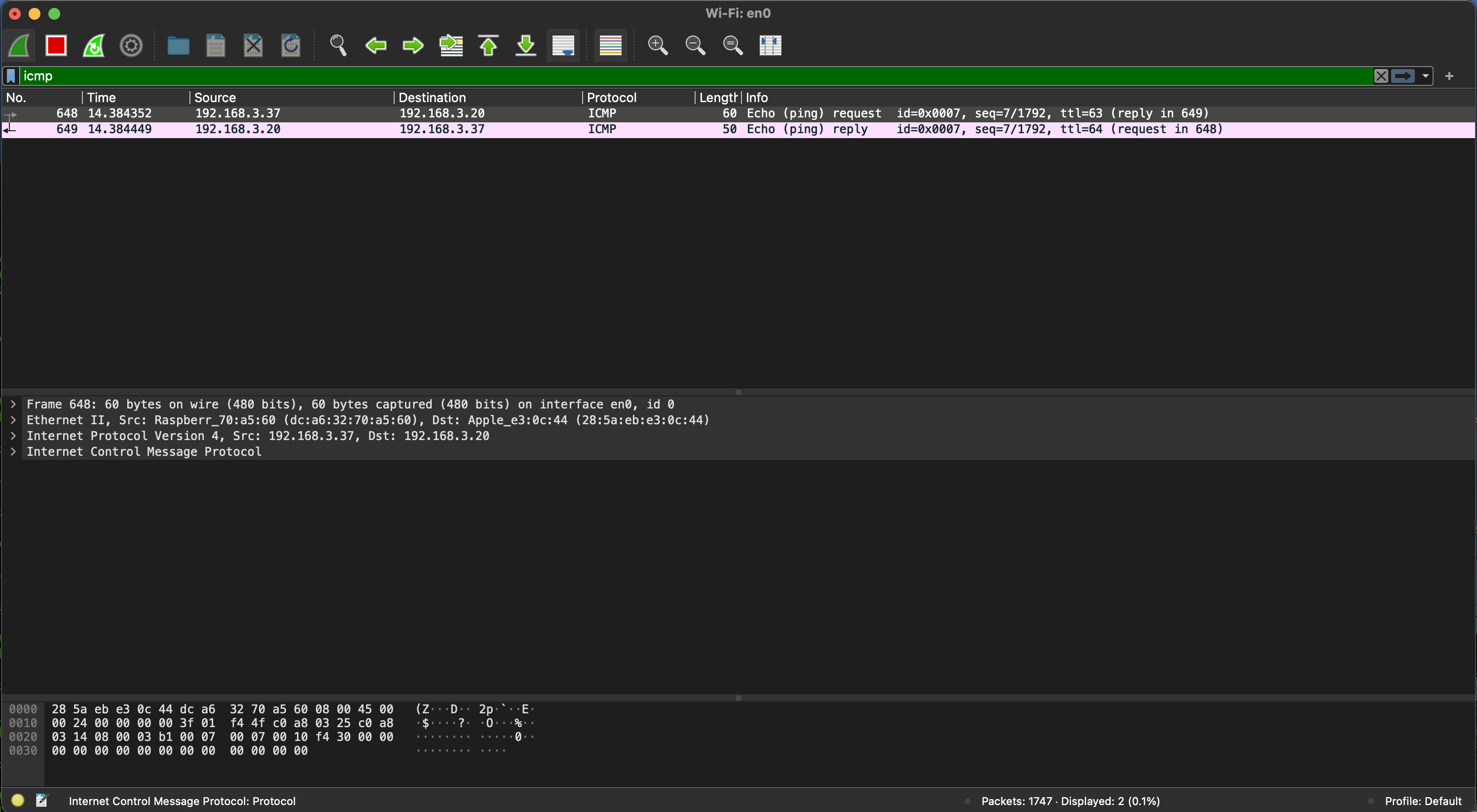Open the display filter history dropdown
This screenshot has width=1477, height=812.
click(x=1425, y=75)
